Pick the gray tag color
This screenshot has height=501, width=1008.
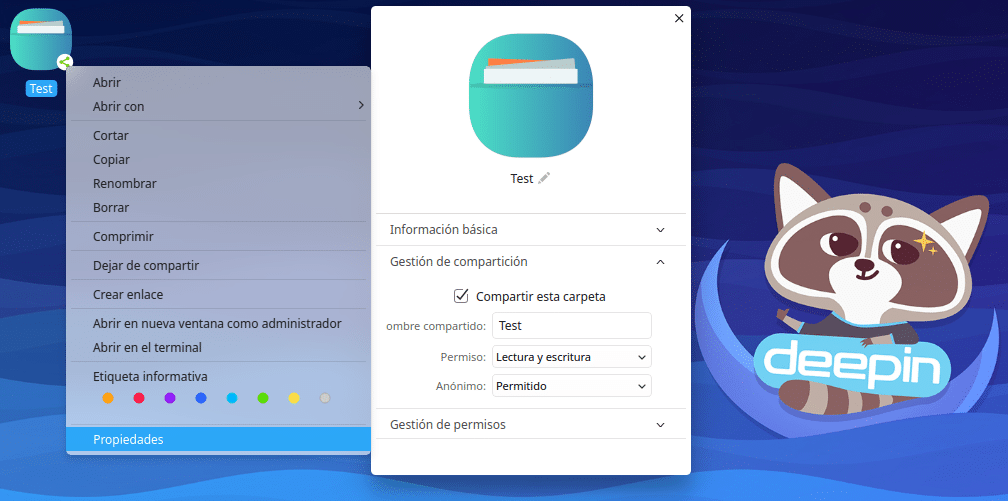tap(325, 398)
